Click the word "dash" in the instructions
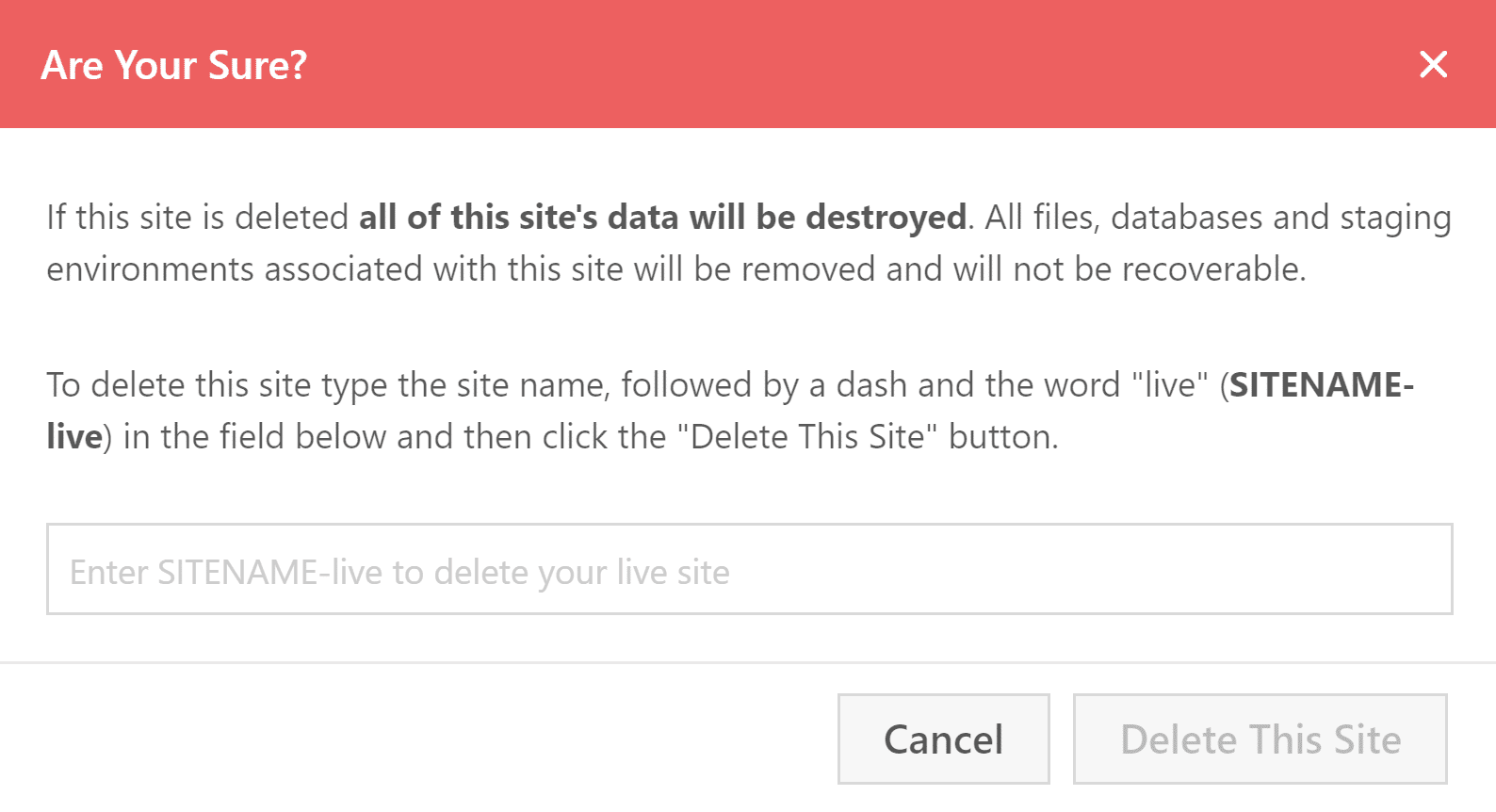 tap(871, 385)
